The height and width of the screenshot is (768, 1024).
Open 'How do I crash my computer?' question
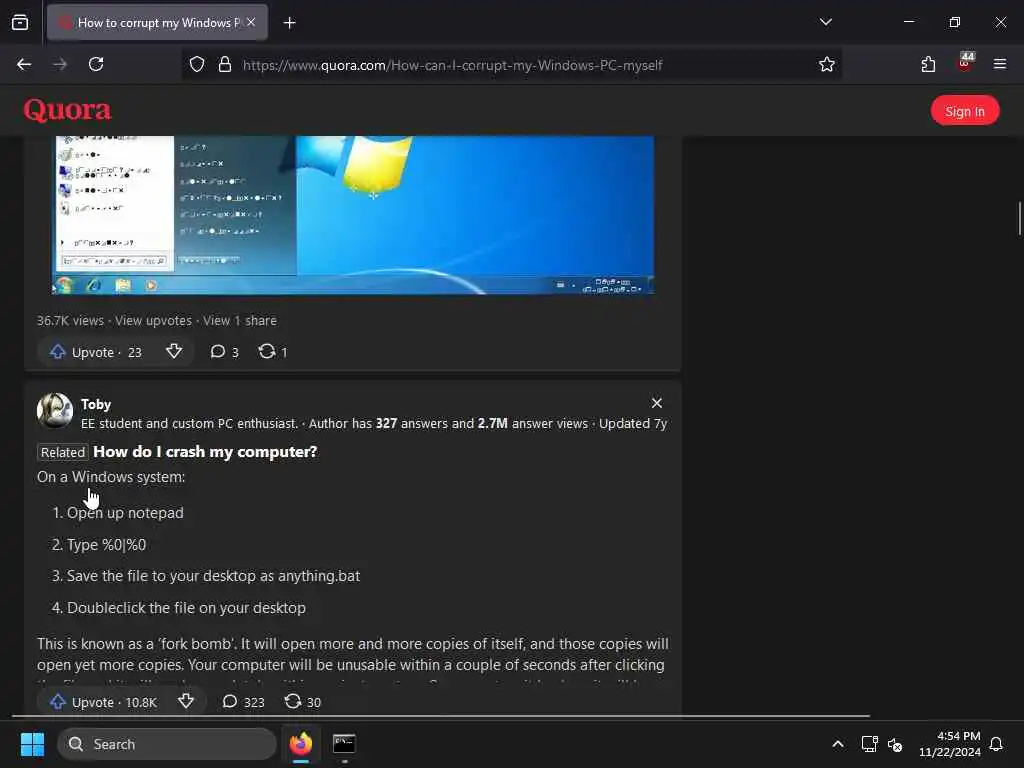tap(205, 452)
